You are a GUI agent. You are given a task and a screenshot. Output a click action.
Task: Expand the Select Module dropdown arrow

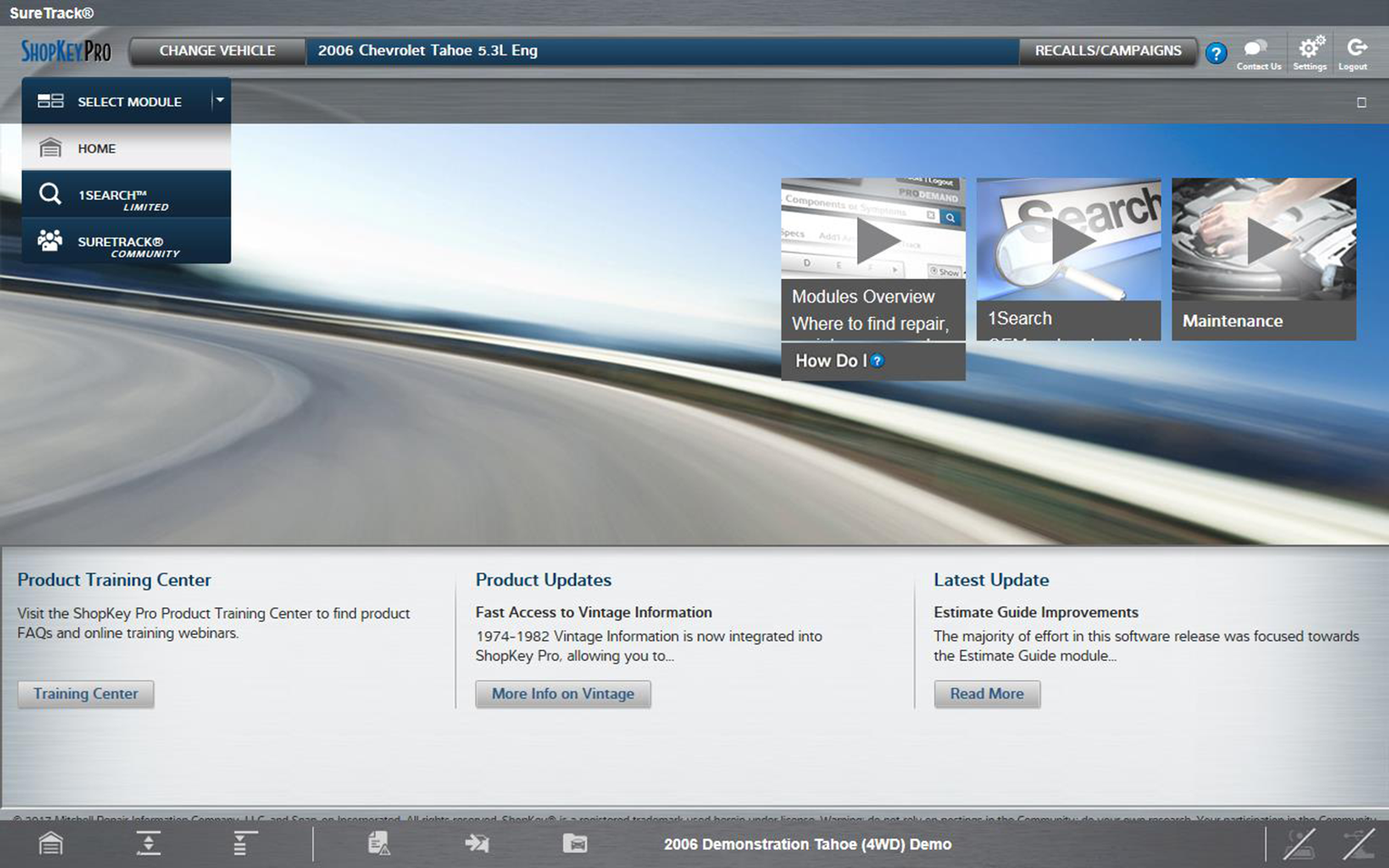tap(220, 100)
